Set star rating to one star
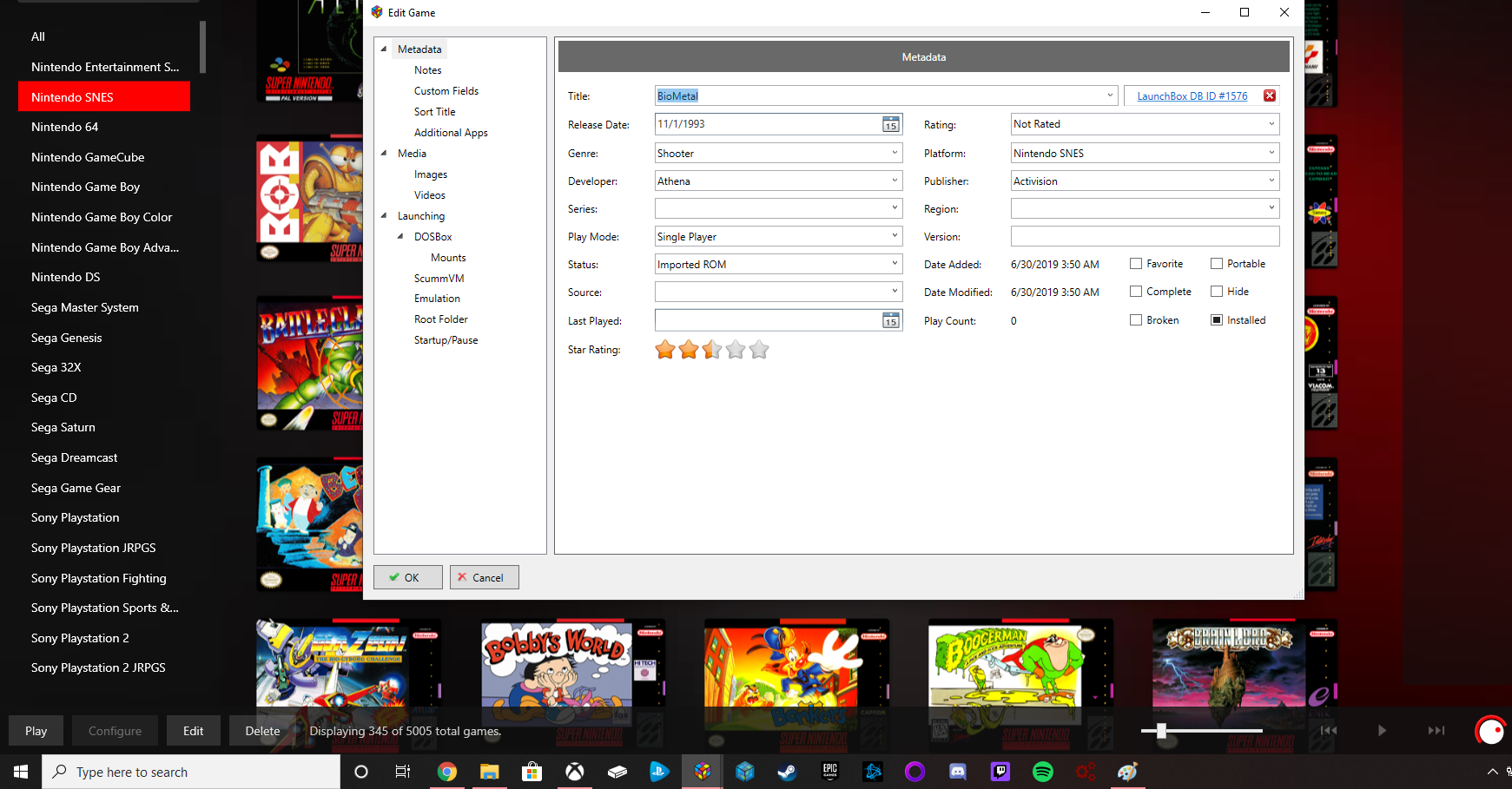Viewport: 1512px width, 789px height. 665,350
